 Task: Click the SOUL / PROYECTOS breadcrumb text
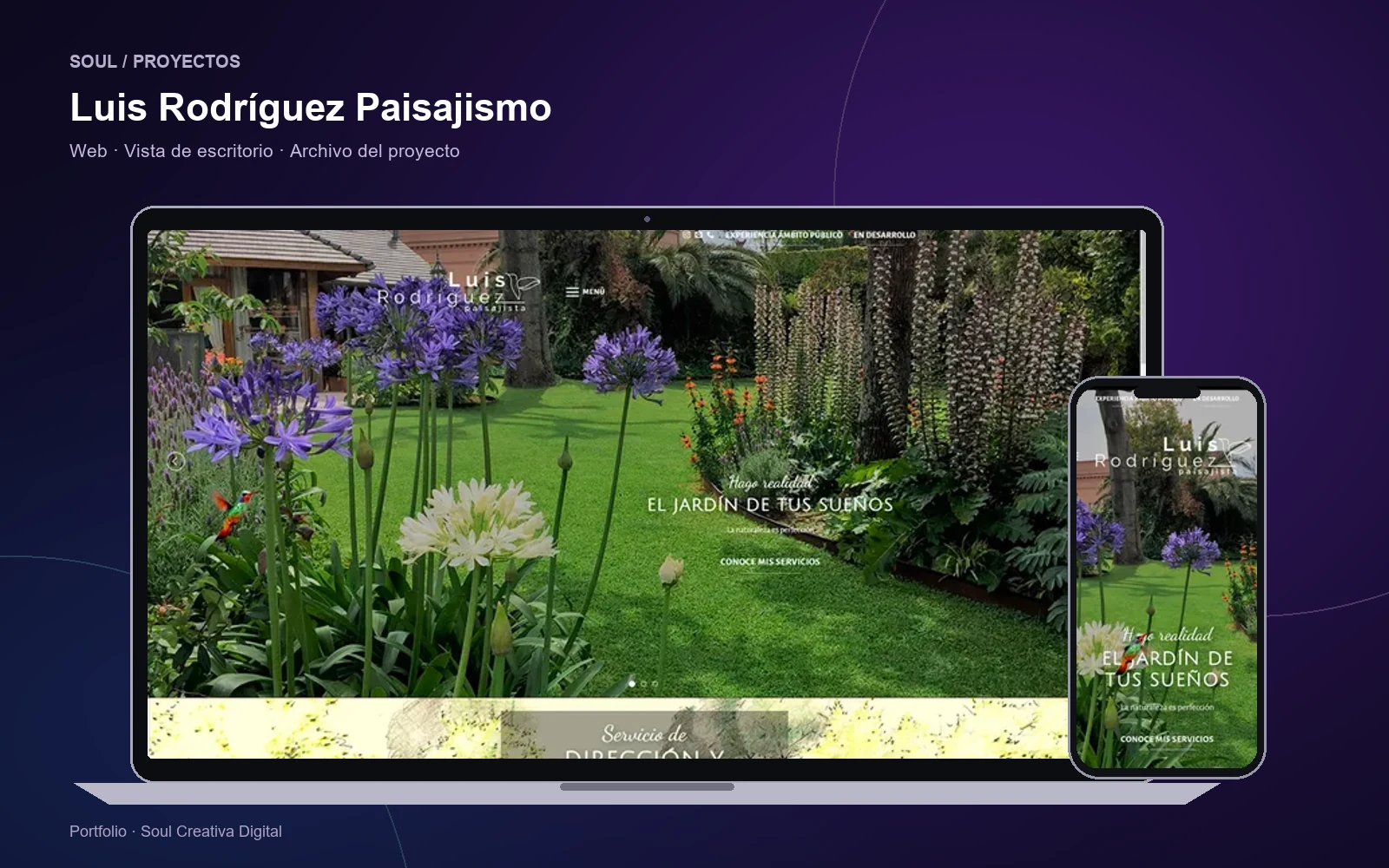155,62
